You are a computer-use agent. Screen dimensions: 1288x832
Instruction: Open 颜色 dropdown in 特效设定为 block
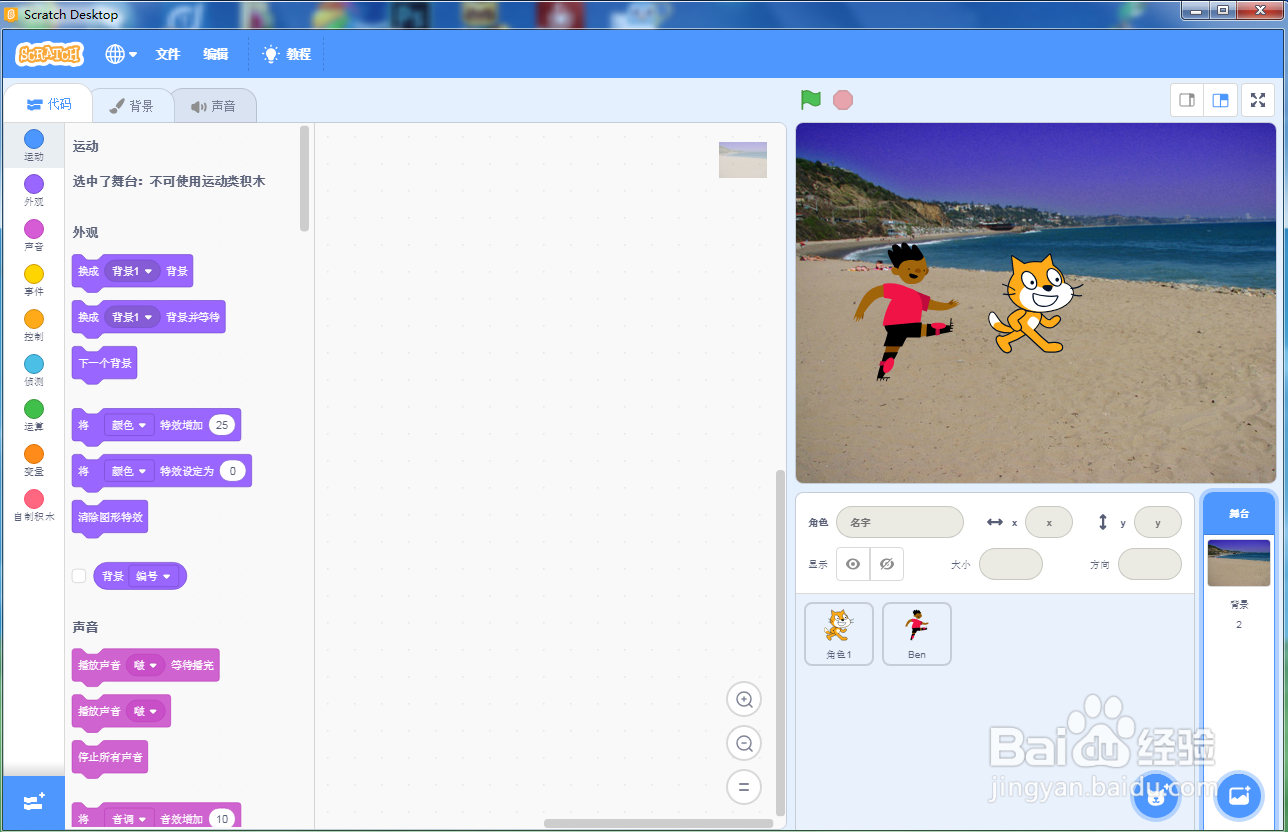[129, 471]
